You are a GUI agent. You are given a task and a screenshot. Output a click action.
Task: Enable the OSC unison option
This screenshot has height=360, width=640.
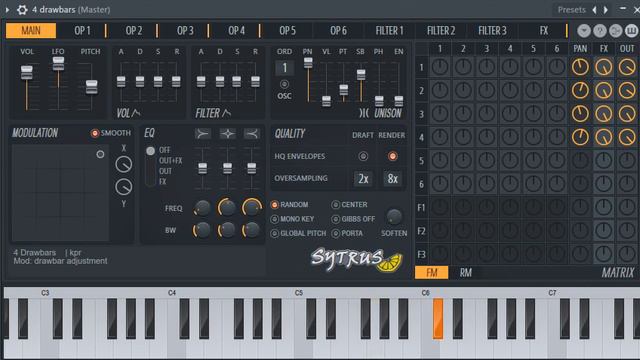tap(284, 84)
